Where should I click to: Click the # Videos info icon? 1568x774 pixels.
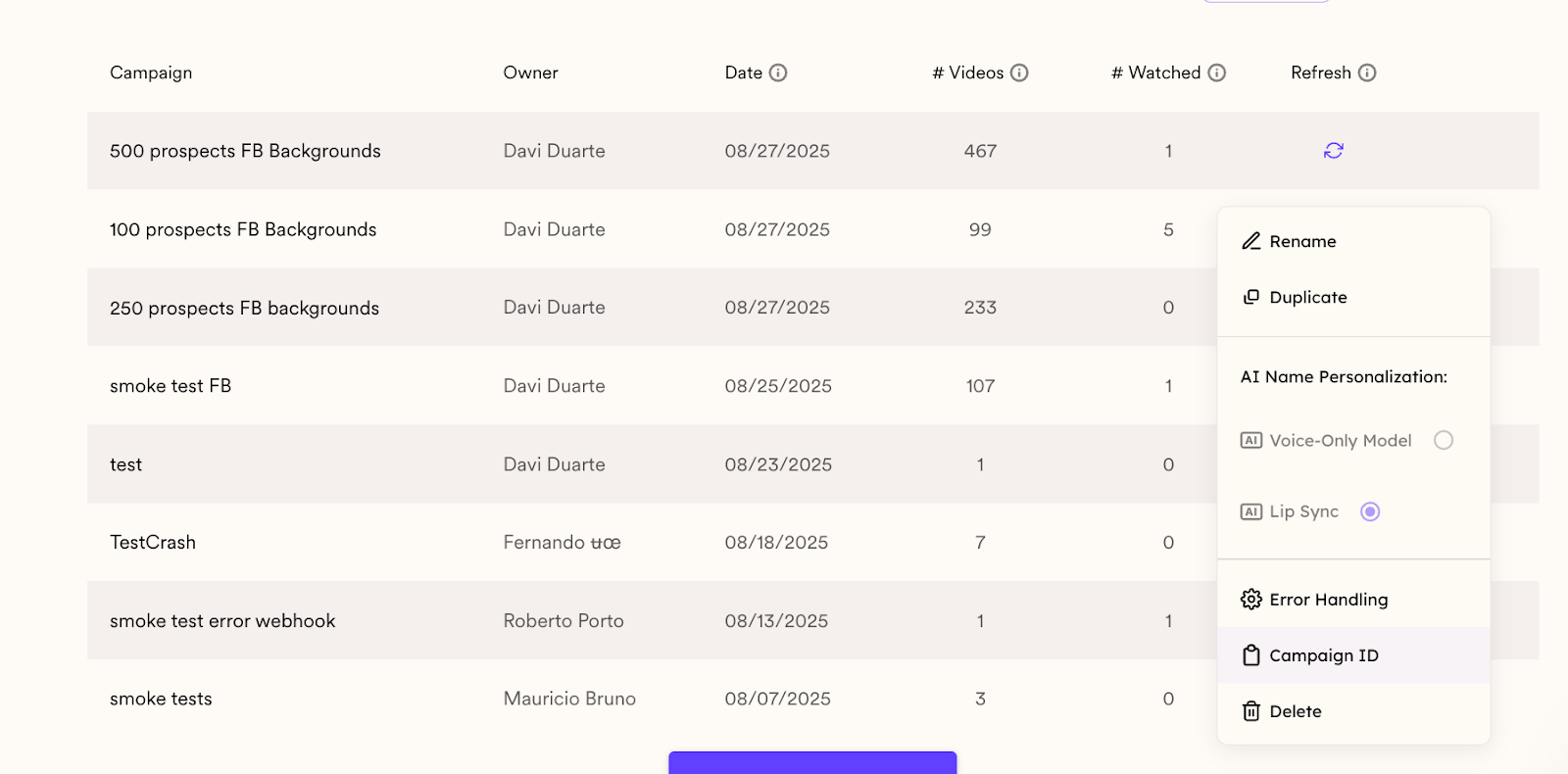pos(1019,73)
